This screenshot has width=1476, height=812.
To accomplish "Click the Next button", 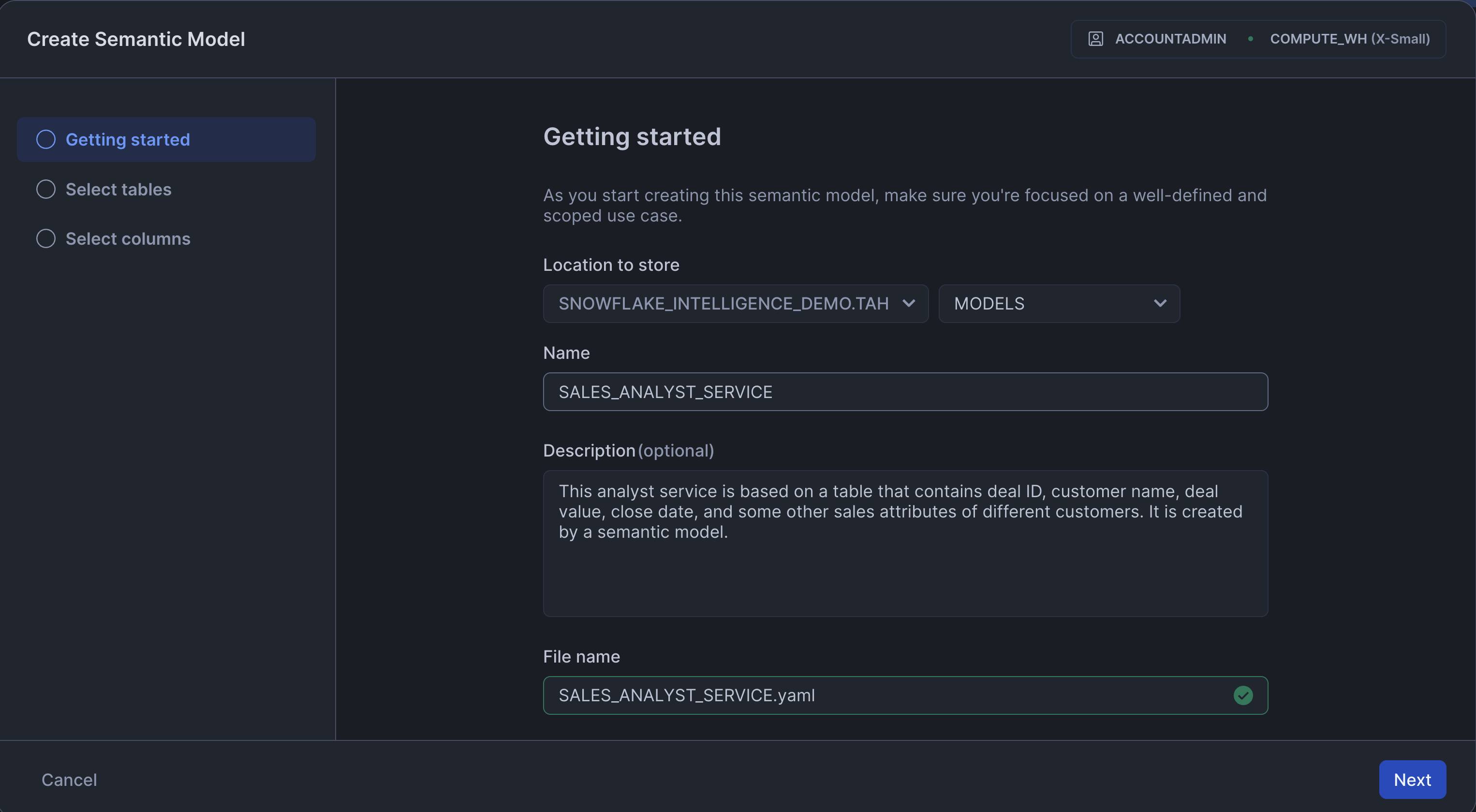I will [x=1412, y=779].
